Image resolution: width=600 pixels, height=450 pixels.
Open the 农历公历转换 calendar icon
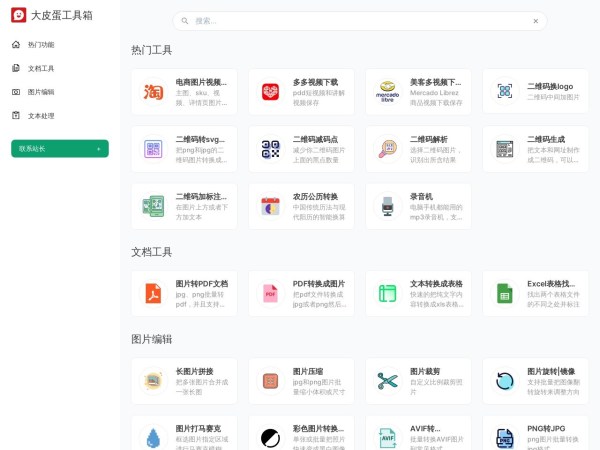[270, 206]
